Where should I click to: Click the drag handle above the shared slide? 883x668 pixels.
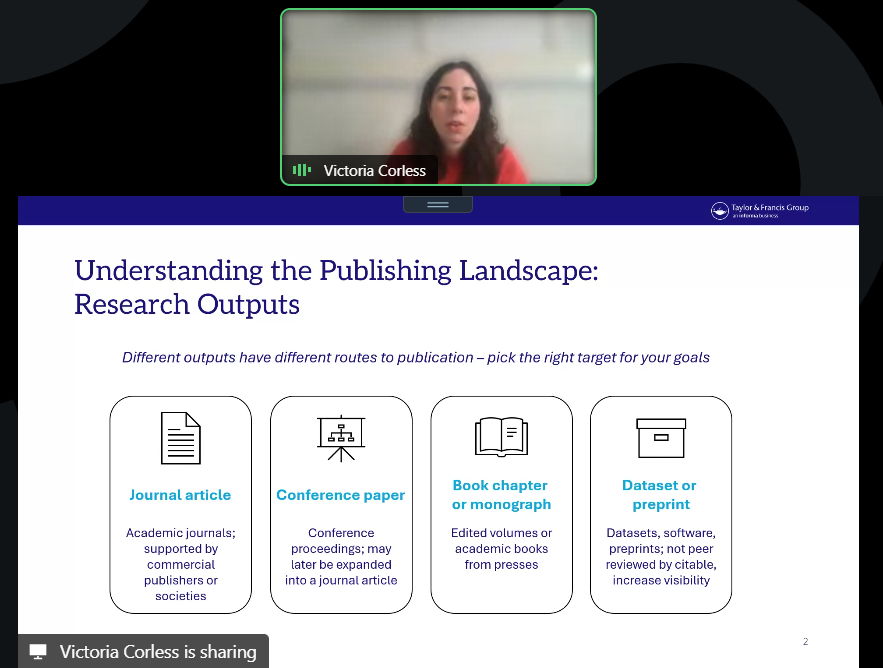pos(438,204)
